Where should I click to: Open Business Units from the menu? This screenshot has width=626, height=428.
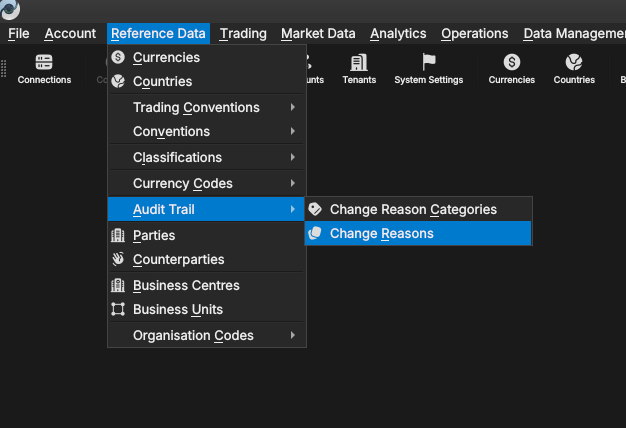pyautogui.click(x=206, y=309)
